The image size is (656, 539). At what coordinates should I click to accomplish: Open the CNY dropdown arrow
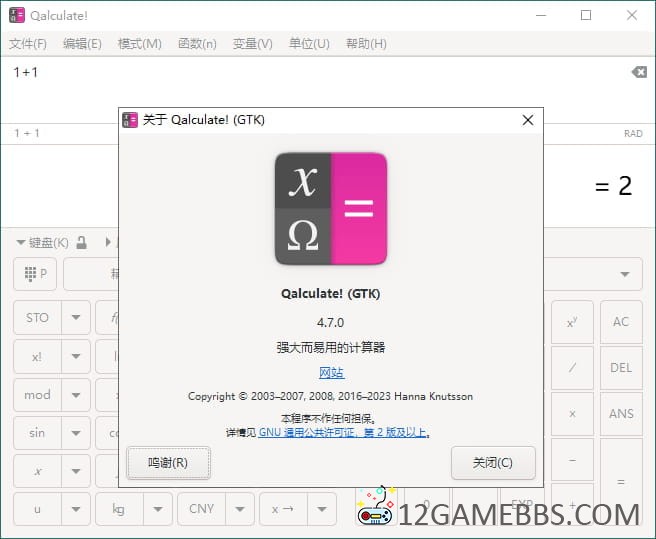click(x=240, y=509)
